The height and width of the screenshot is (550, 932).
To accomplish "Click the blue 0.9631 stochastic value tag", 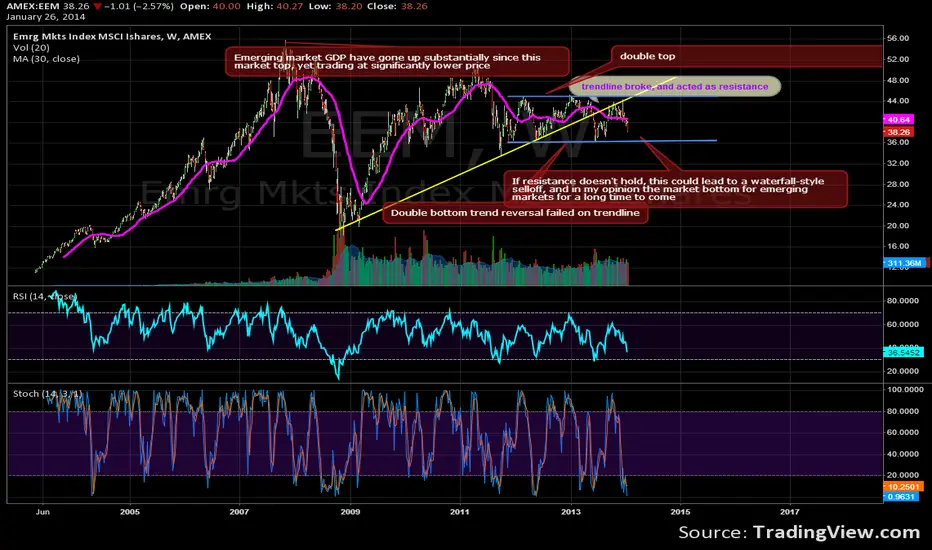I will click(901, 496).
